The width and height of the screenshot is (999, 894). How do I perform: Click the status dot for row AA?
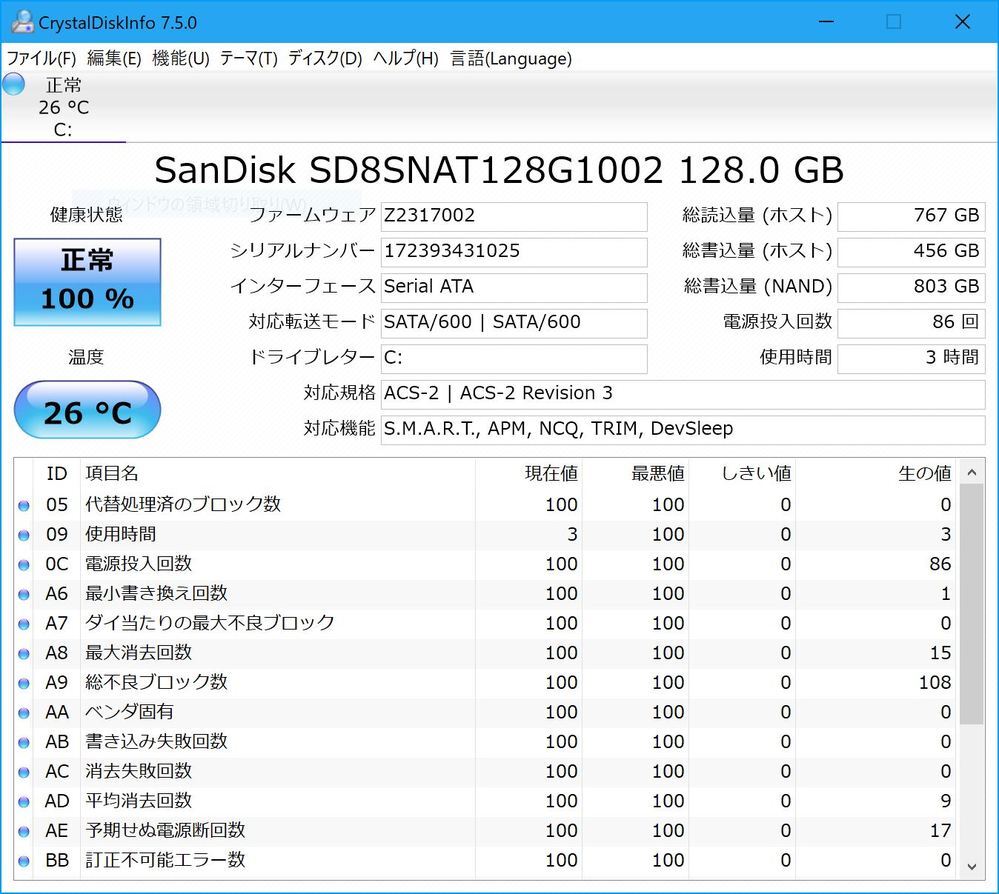24,713
